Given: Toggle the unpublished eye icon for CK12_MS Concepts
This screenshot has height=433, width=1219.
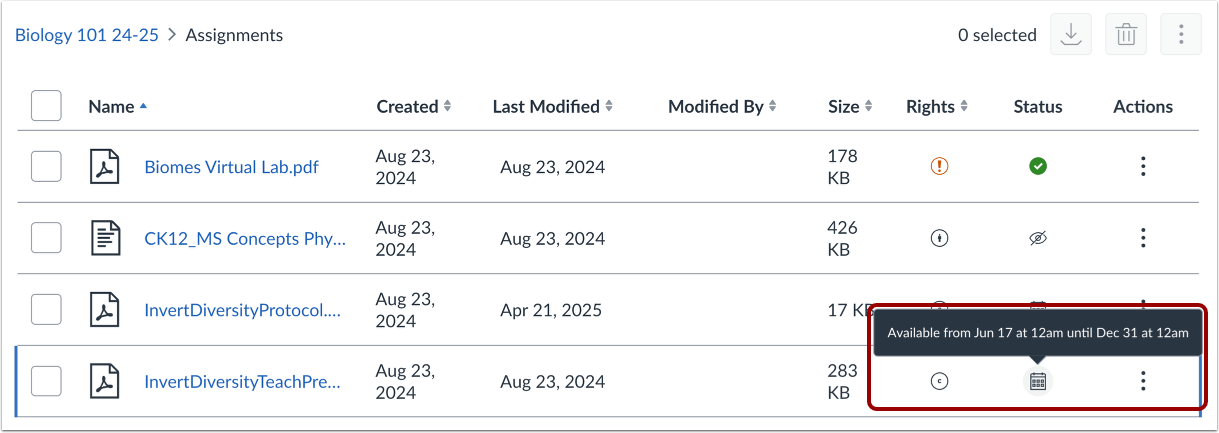Looking at the screenshot, I should (1038, 238).
